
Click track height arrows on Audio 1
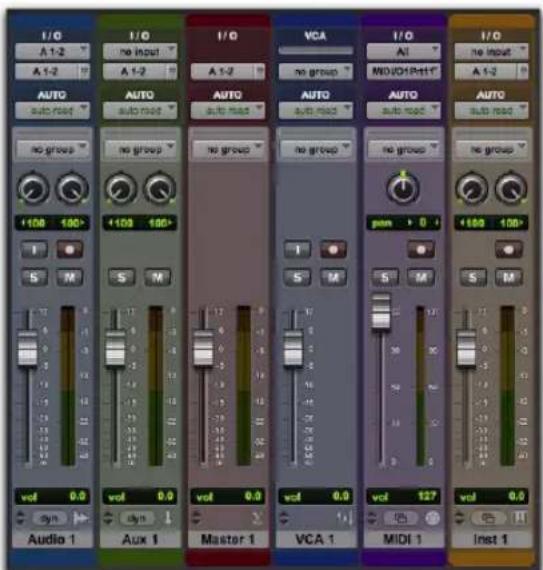(x=21, y=518)
